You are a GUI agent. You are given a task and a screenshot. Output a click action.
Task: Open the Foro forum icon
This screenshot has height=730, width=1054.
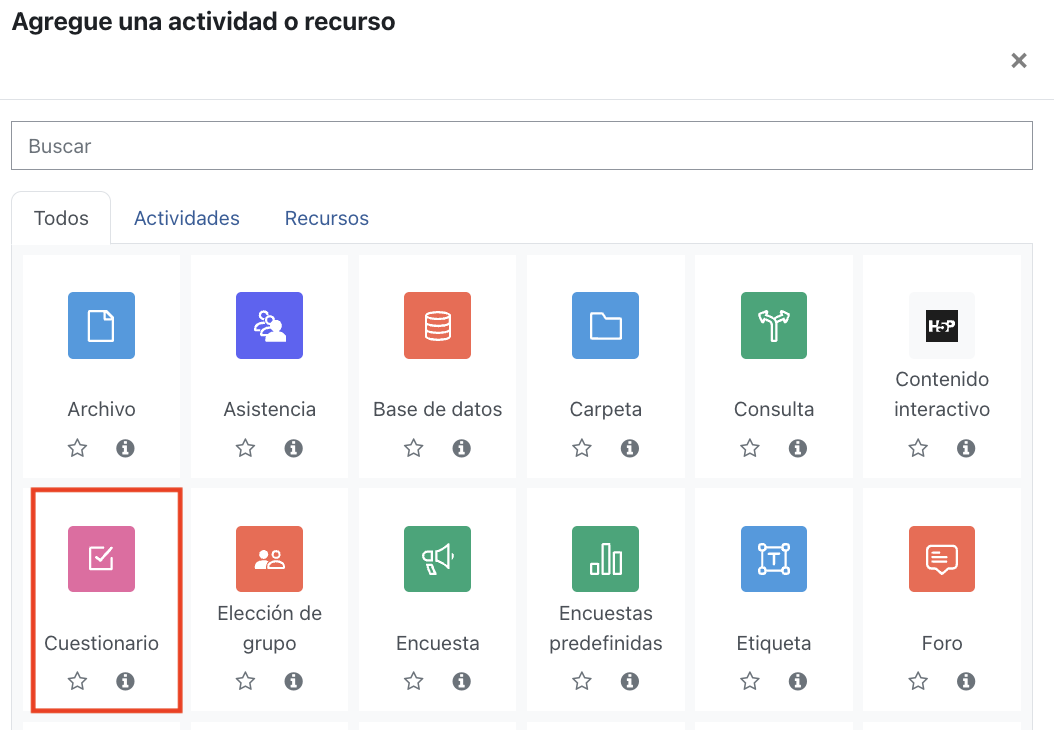click(x=942, y=559)
